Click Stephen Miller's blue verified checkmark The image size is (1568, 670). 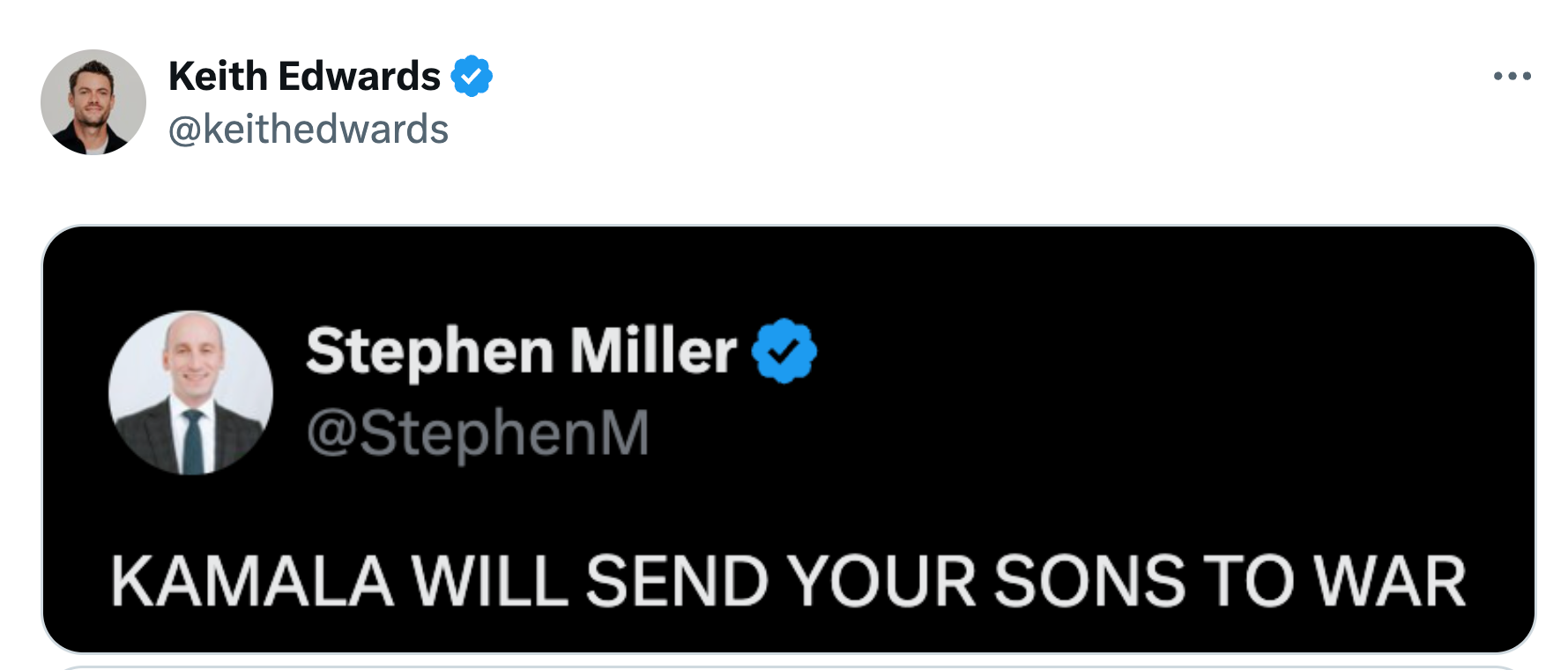click(784, 351)
